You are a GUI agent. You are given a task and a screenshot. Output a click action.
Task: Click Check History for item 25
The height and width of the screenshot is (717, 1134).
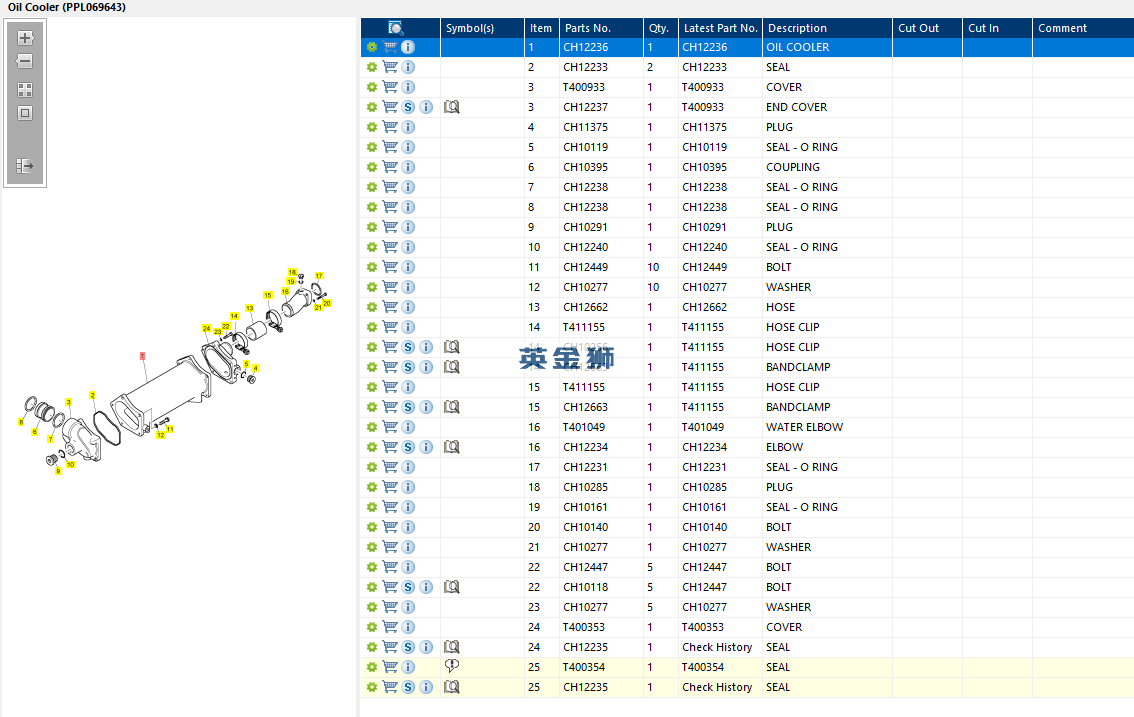pyautogui.click(x=717, y=687)
